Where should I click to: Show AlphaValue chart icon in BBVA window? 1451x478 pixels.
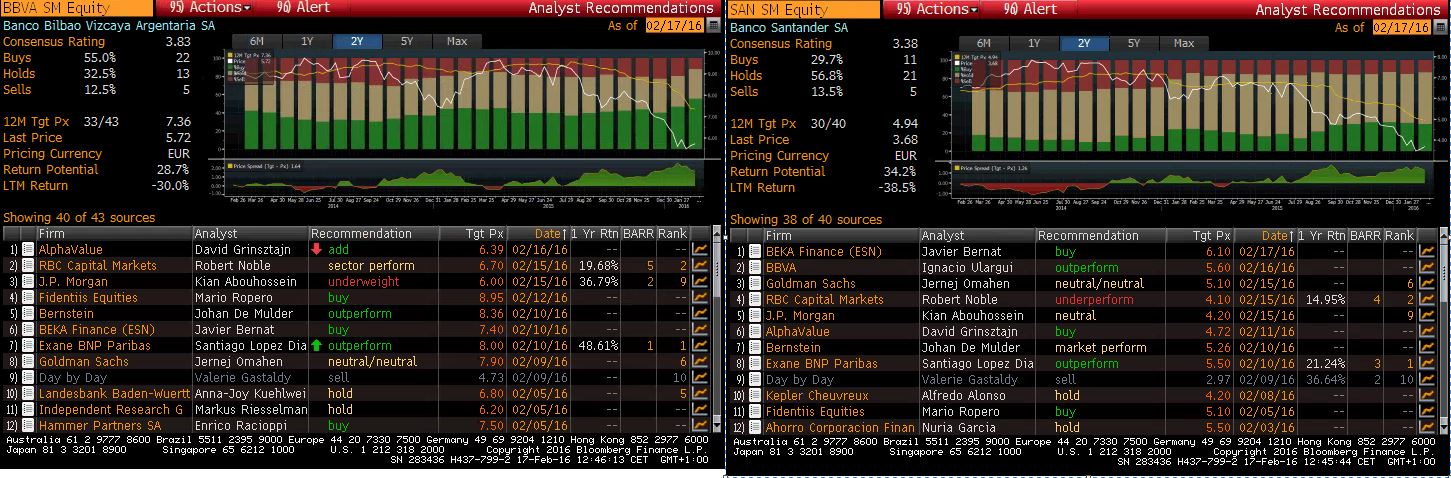[699, 250]
